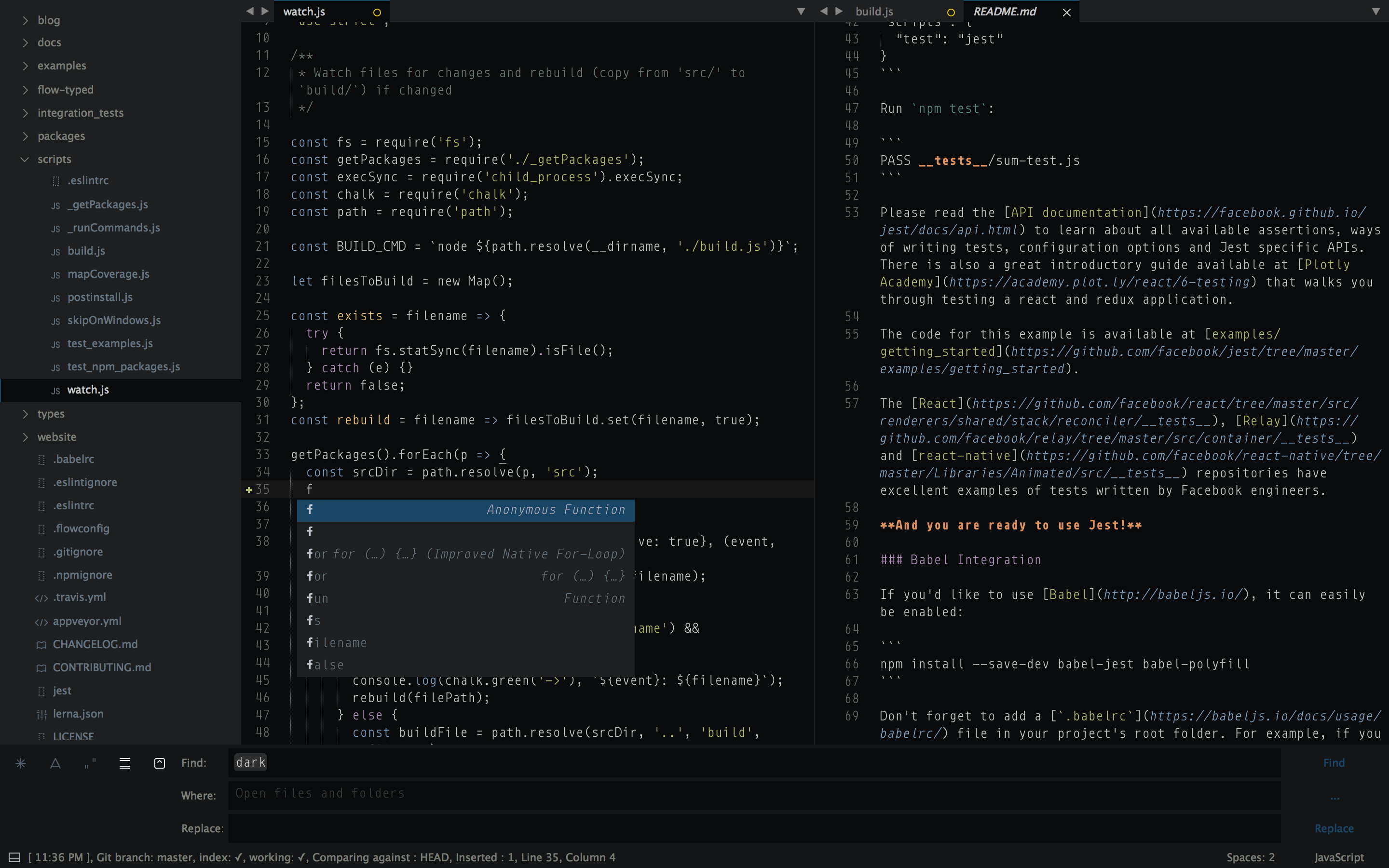Select Anonymous Function autocomplete entry
Screen dimensions: 1389x868
pyautogui.click(x=465, y=510)
